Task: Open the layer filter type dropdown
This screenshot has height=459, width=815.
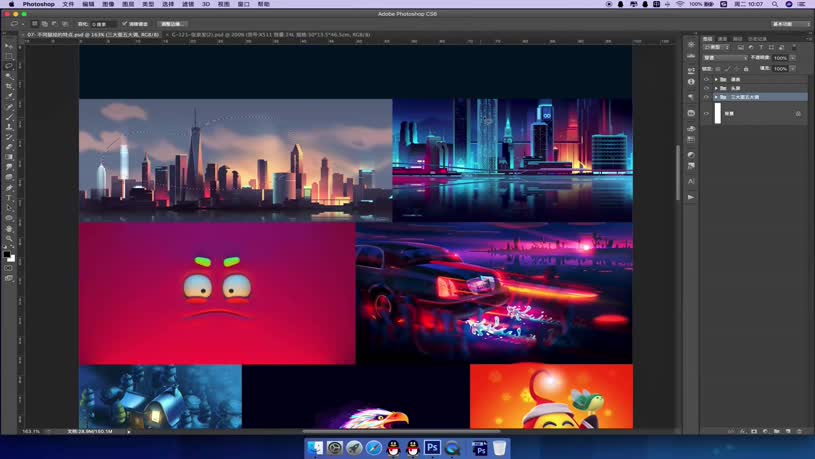Action: coord(717,47)
